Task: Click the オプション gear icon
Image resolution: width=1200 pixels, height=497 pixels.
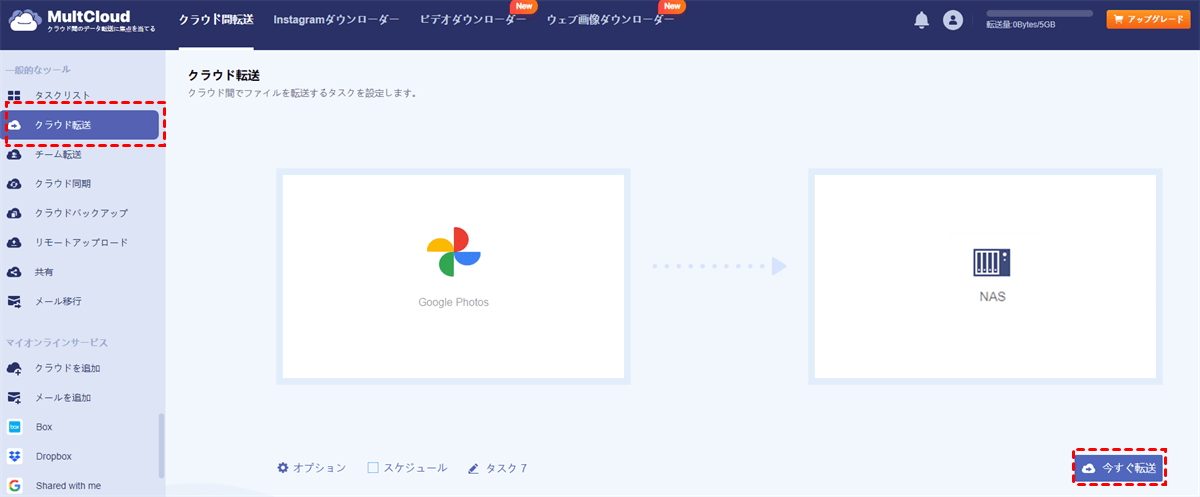Action: point(283,468)
